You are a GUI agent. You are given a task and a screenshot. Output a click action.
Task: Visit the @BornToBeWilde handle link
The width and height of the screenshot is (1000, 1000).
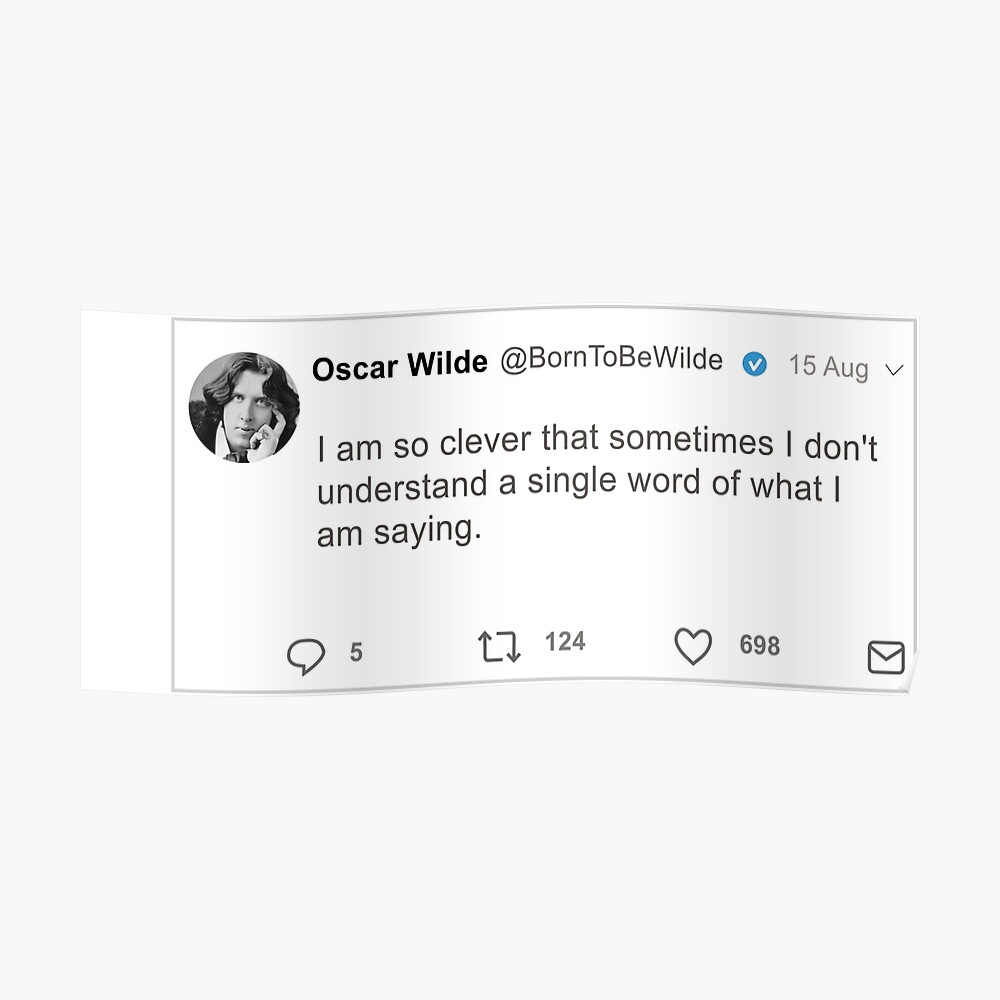pos(611,361)
